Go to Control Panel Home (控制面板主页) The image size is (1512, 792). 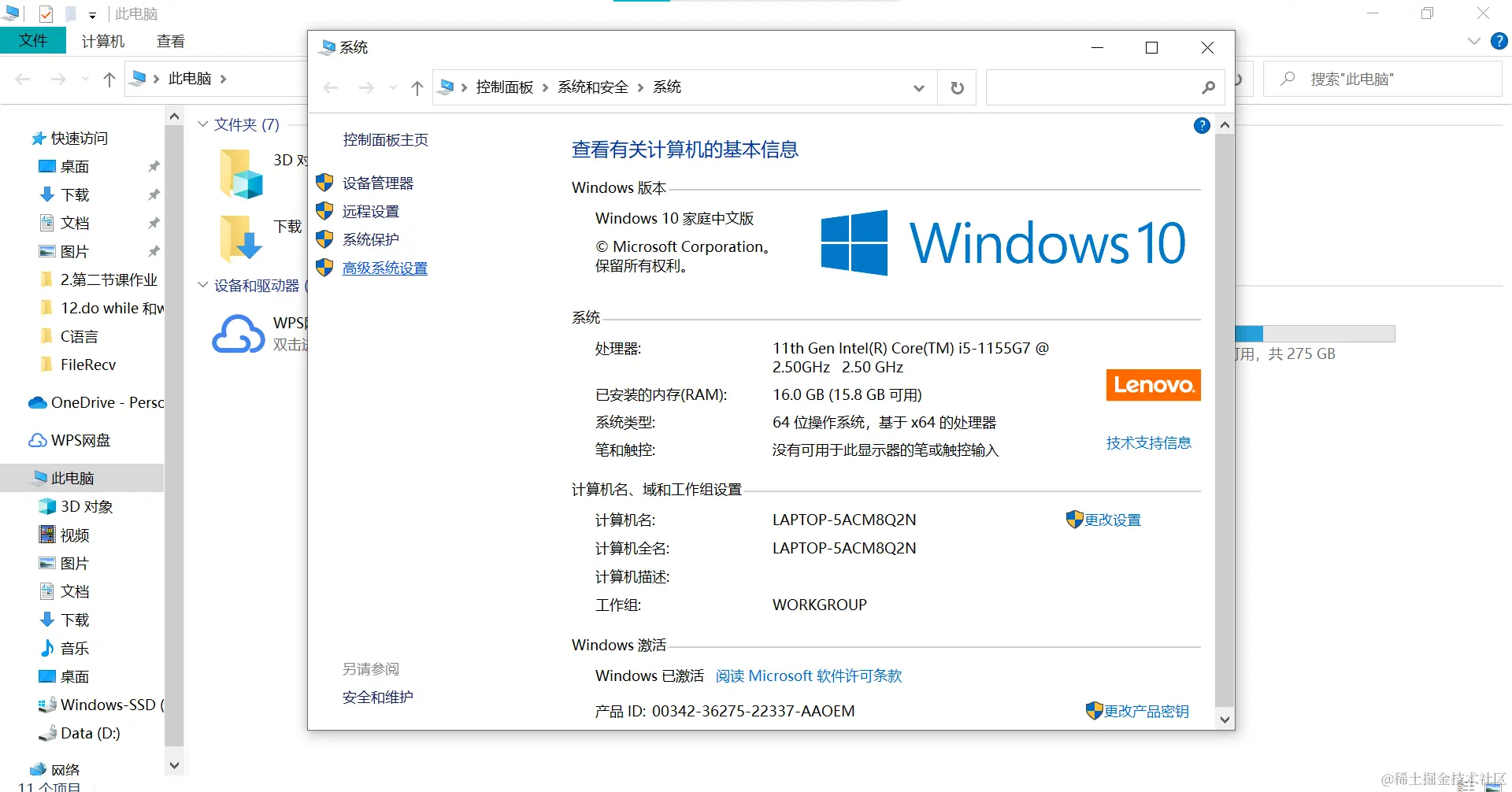(385, 140)
